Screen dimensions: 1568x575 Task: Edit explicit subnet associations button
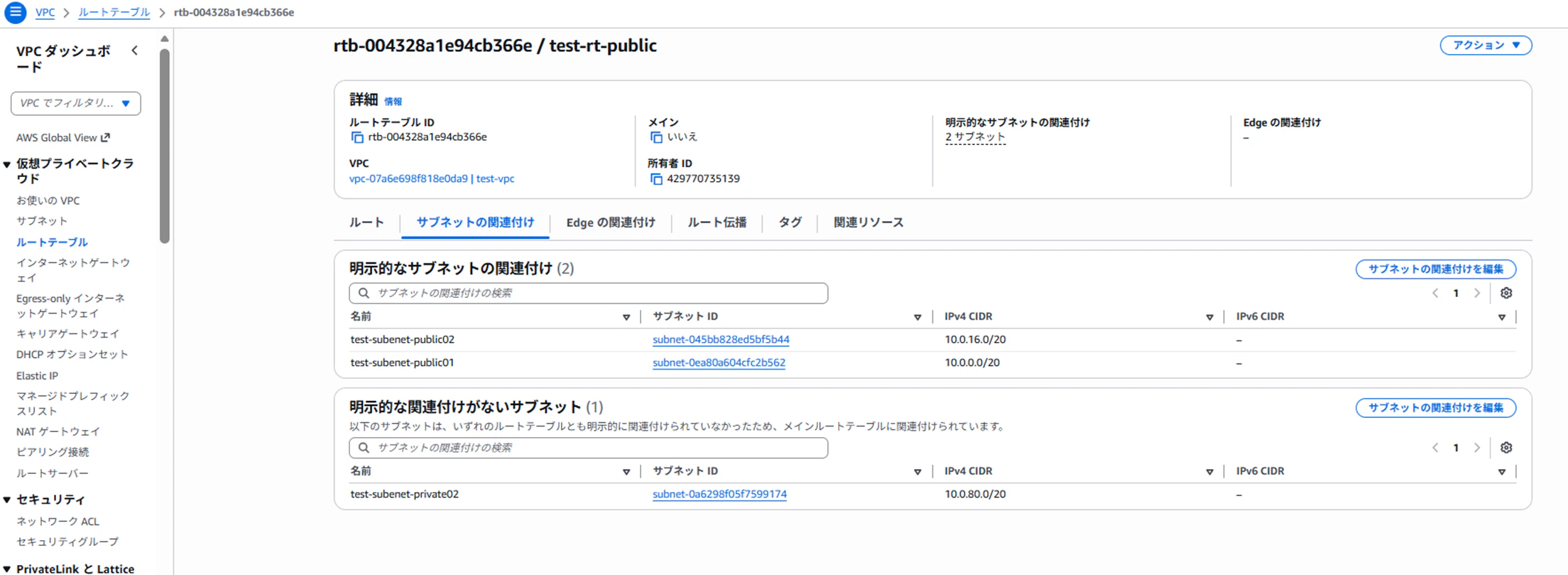pos(1436,269)
